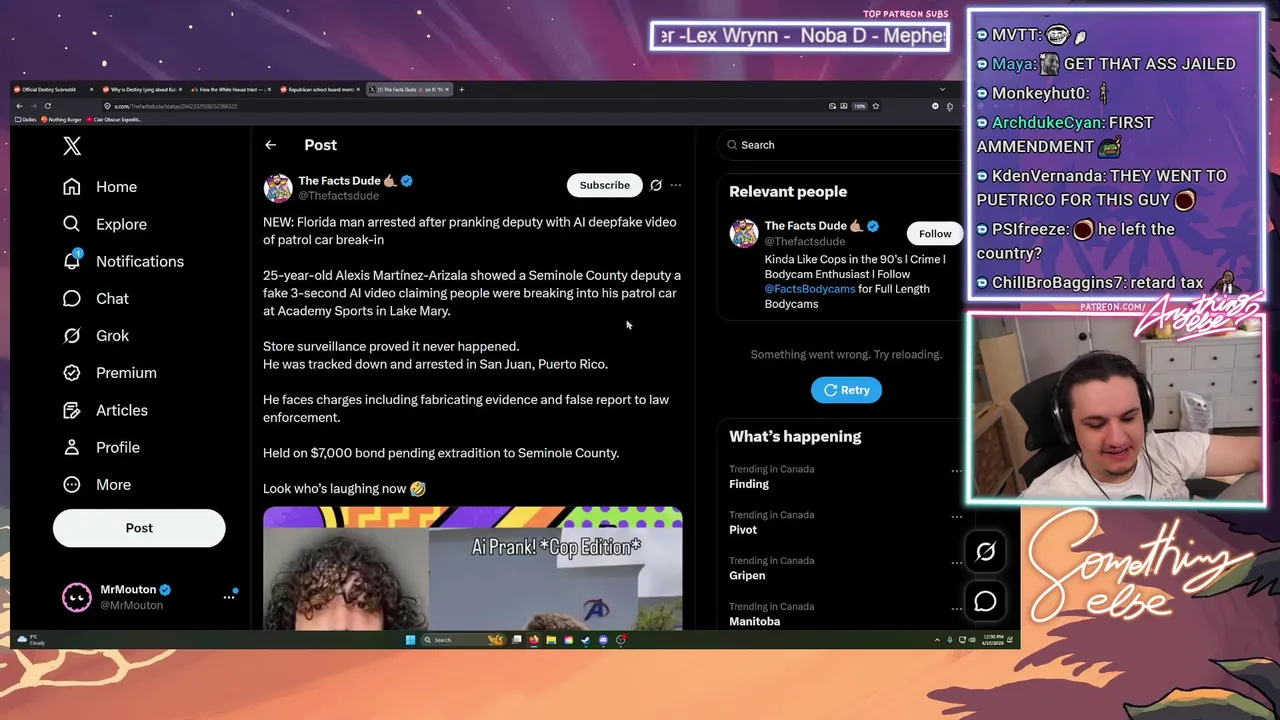Open Premium in the sidebar
The height and width of the screenshot is (720, 1280).
(x=110, y=372)
